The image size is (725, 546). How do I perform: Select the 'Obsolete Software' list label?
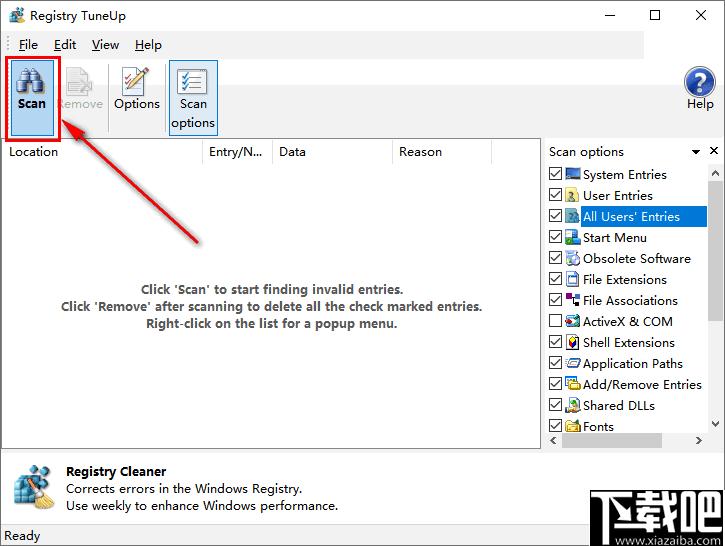click(x=637, y=258)
